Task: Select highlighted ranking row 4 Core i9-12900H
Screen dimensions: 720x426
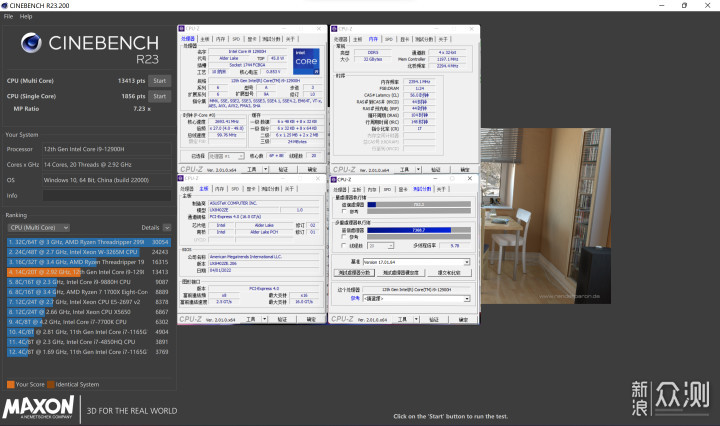Action: click(88, 272)
